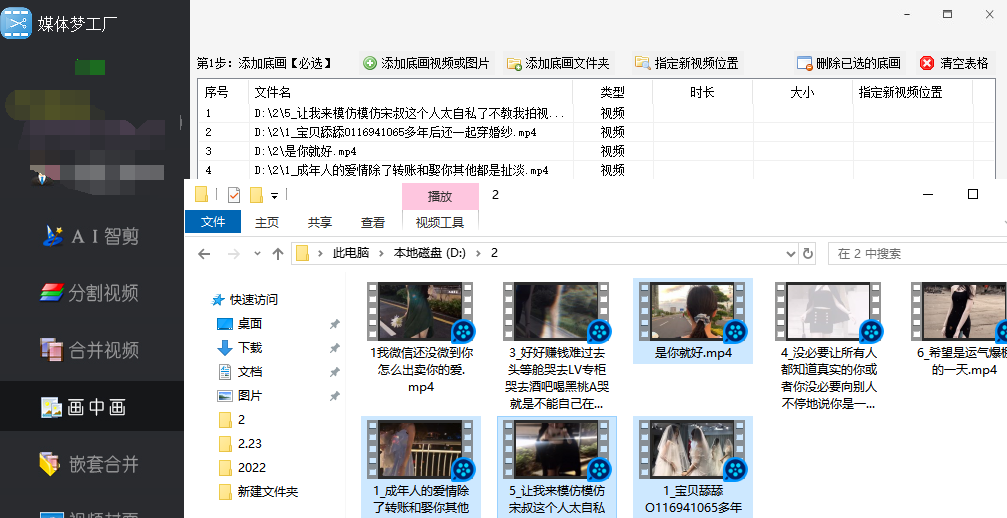This screenshot has height=518, width=1007.
Task: Click the refresh button in address bar
Action: pos(808,254)
